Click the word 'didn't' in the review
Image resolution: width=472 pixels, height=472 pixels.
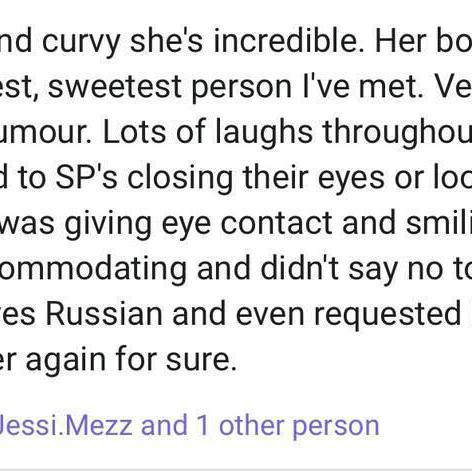300,268
